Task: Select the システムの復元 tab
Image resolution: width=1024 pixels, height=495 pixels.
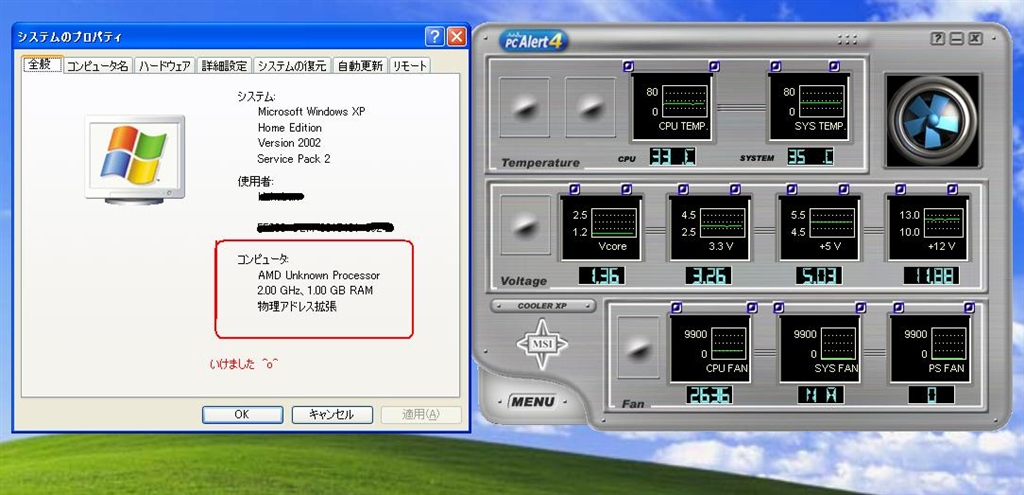Action: (291, 66)
